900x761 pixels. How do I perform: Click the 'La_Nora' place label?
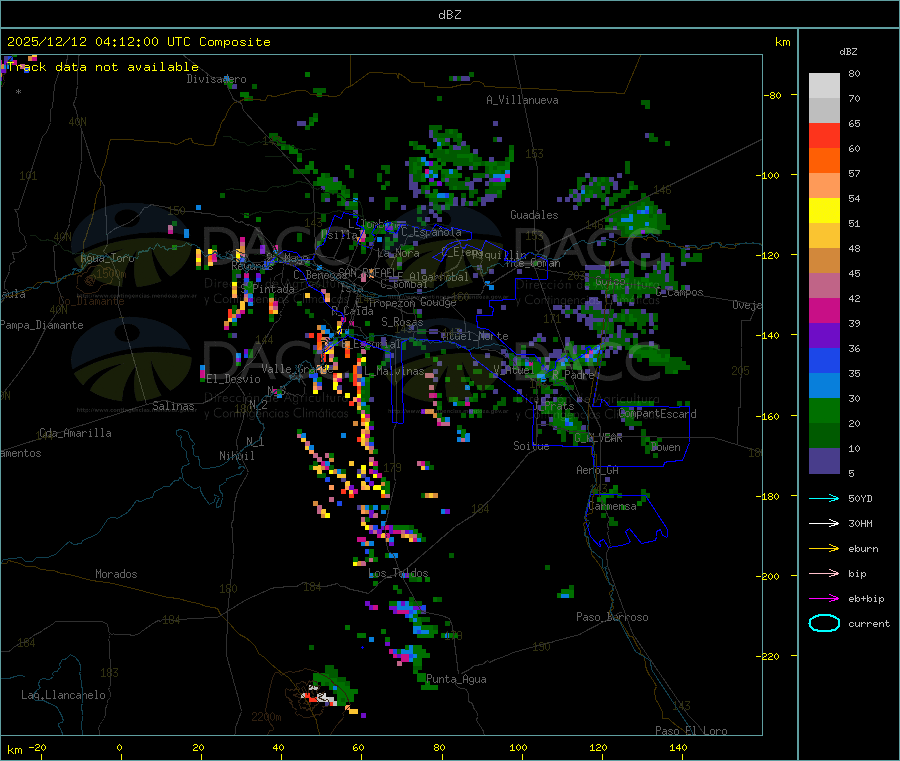(398, 253)
